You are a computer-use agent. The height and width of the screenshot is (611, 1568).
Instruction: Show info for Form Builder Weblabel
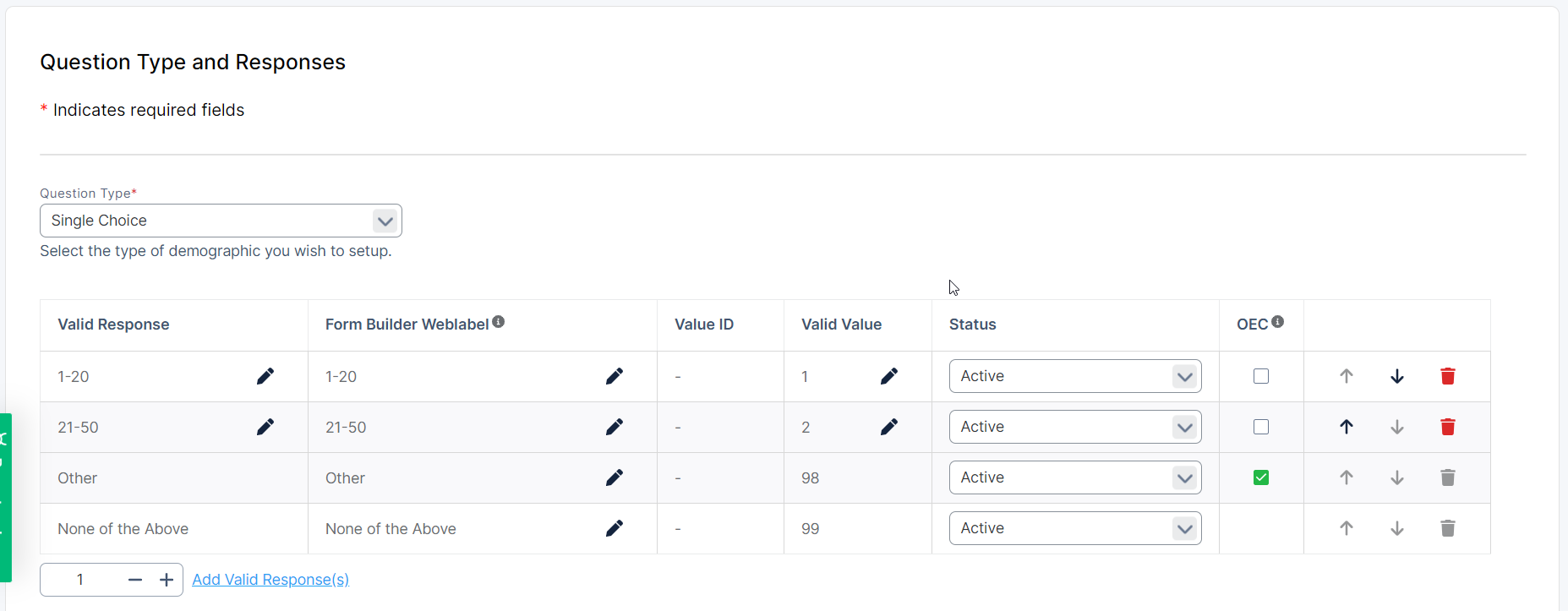click(x=499, y=322)
